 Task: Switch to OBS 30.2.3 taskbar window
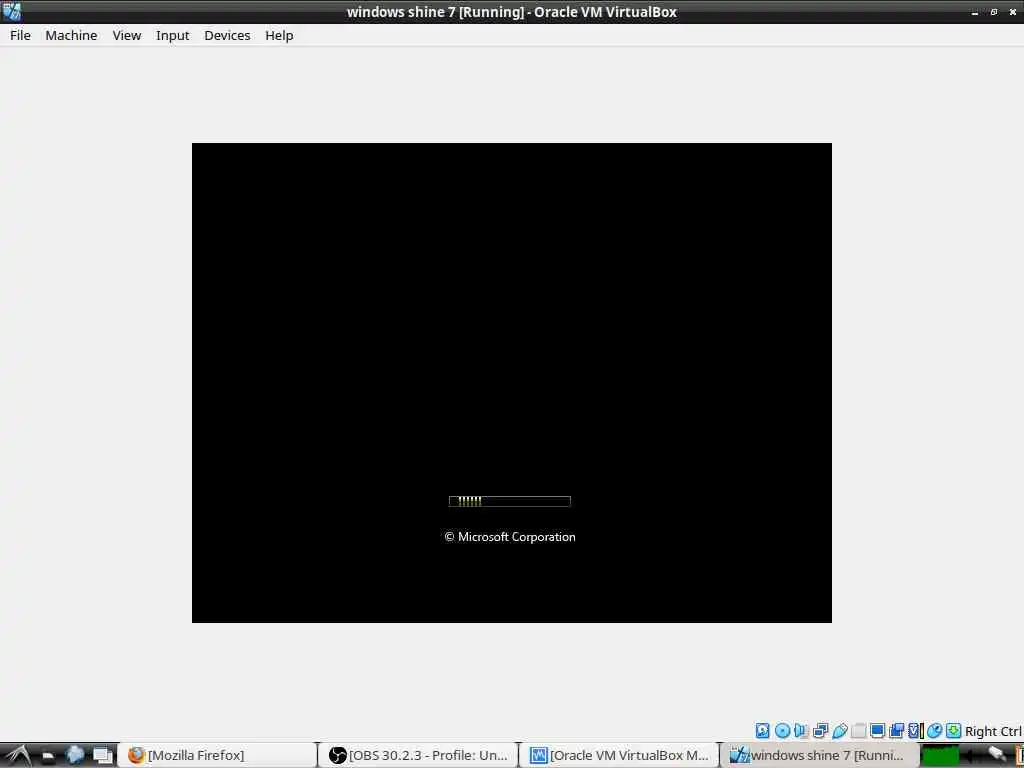tap(419, 756)
